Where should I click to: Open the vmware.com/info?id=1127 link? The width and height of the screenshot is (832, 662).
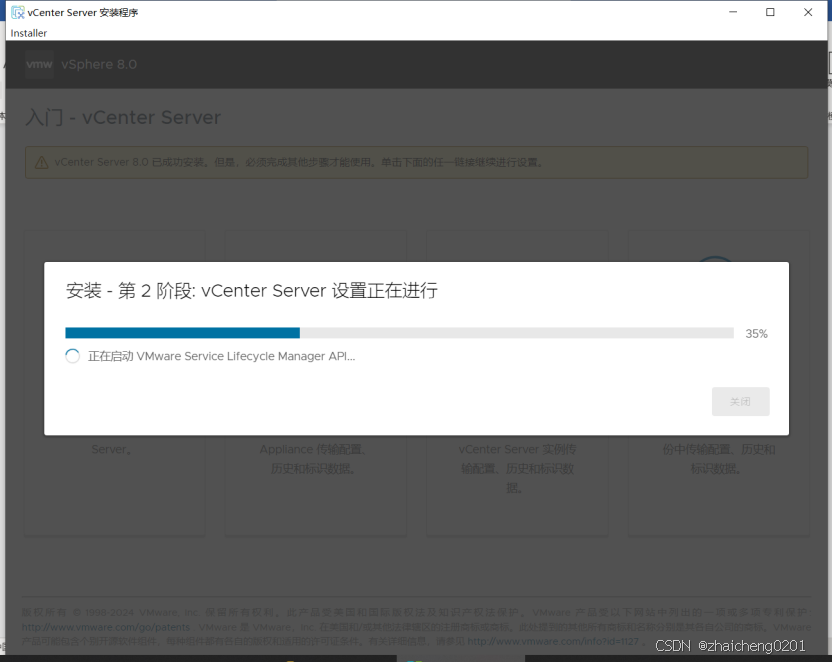(553, 641)
